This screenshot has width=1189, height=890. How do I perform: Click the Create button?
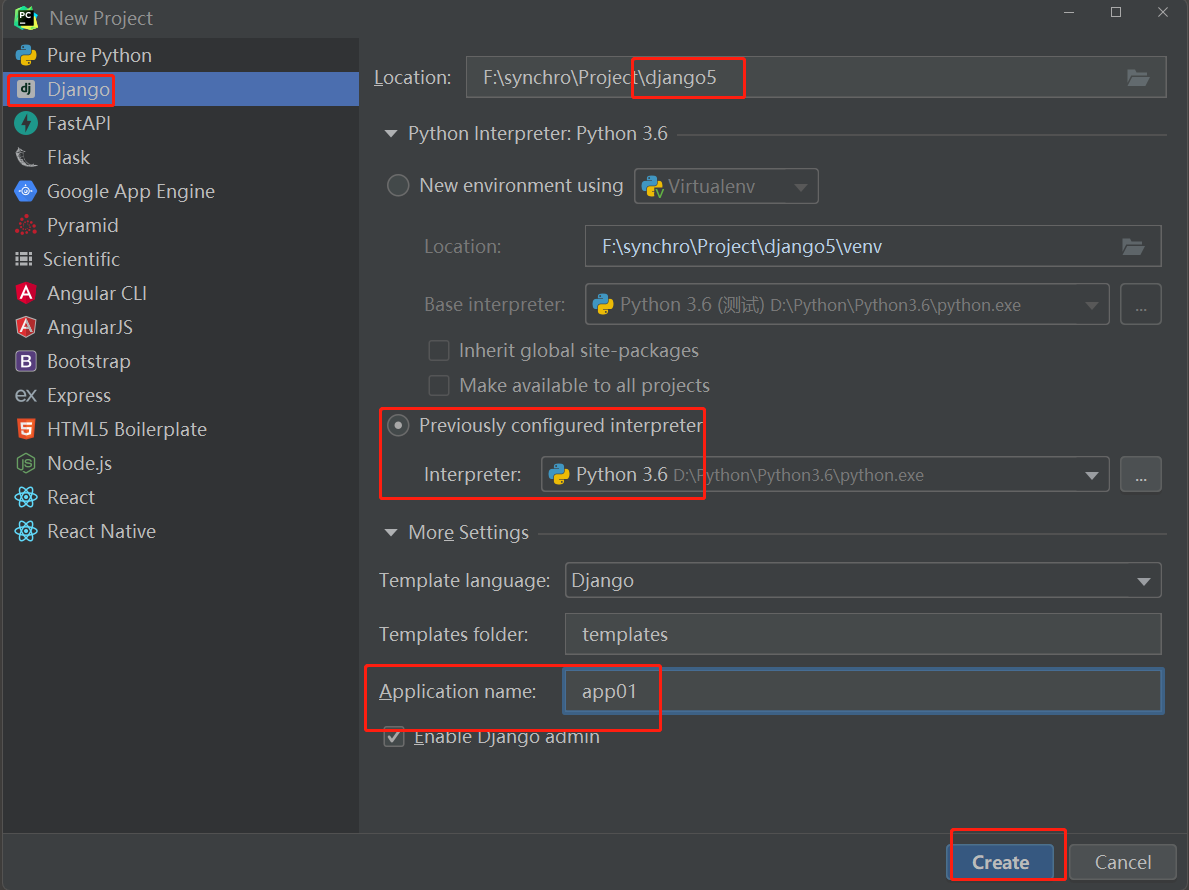(x=1000, y=863)
